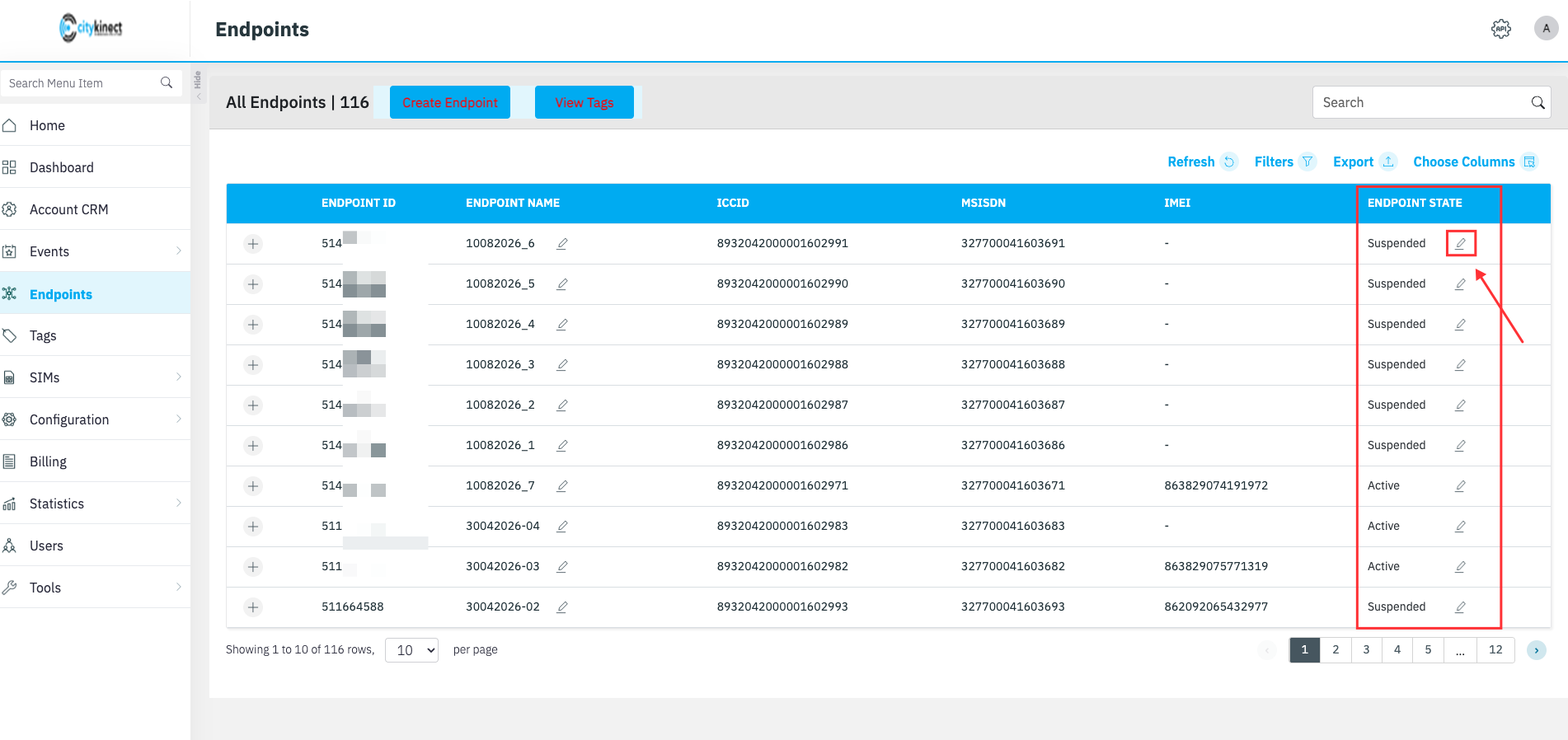The height and width of the screenshot is (740, 1568).
Task: Open Account CRM menu item
Action: pyautogui.click(x=95, y=209)
